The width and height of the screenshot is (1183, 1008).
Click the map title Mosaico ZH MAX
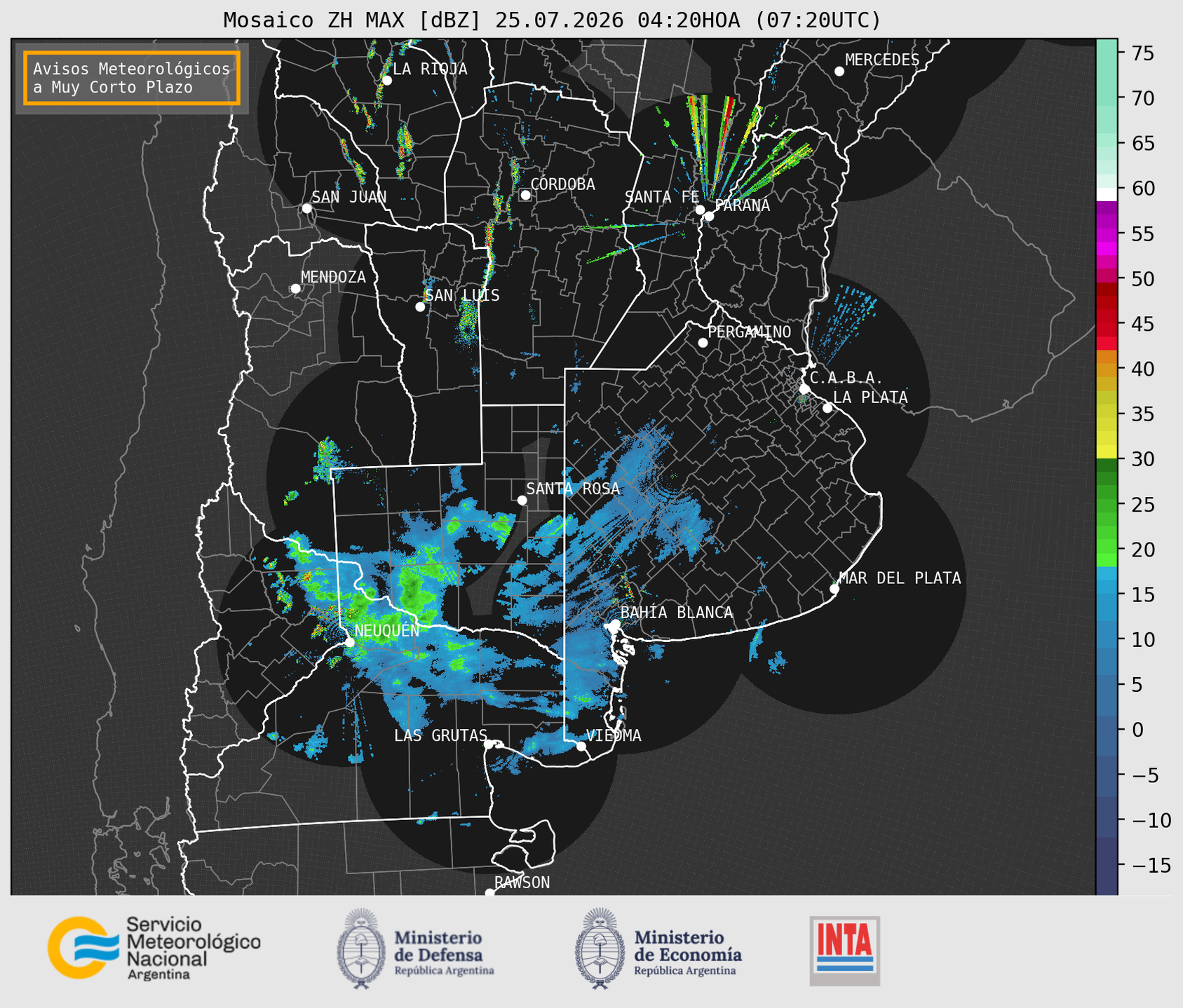[x=552, y=20]
